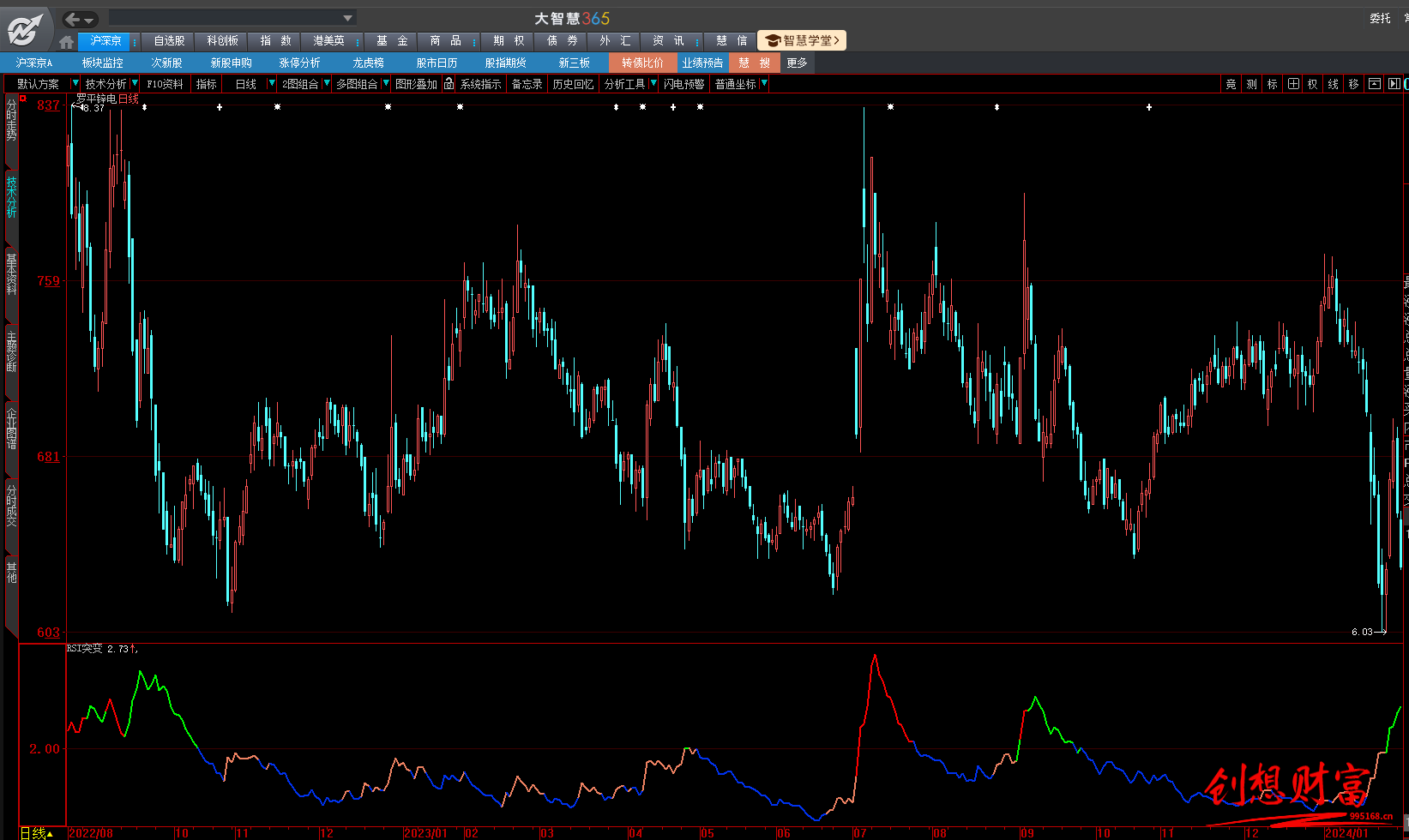Expand the 多图组合 dropdown arrow
The image size is (1409, 840).
(386, 83)
